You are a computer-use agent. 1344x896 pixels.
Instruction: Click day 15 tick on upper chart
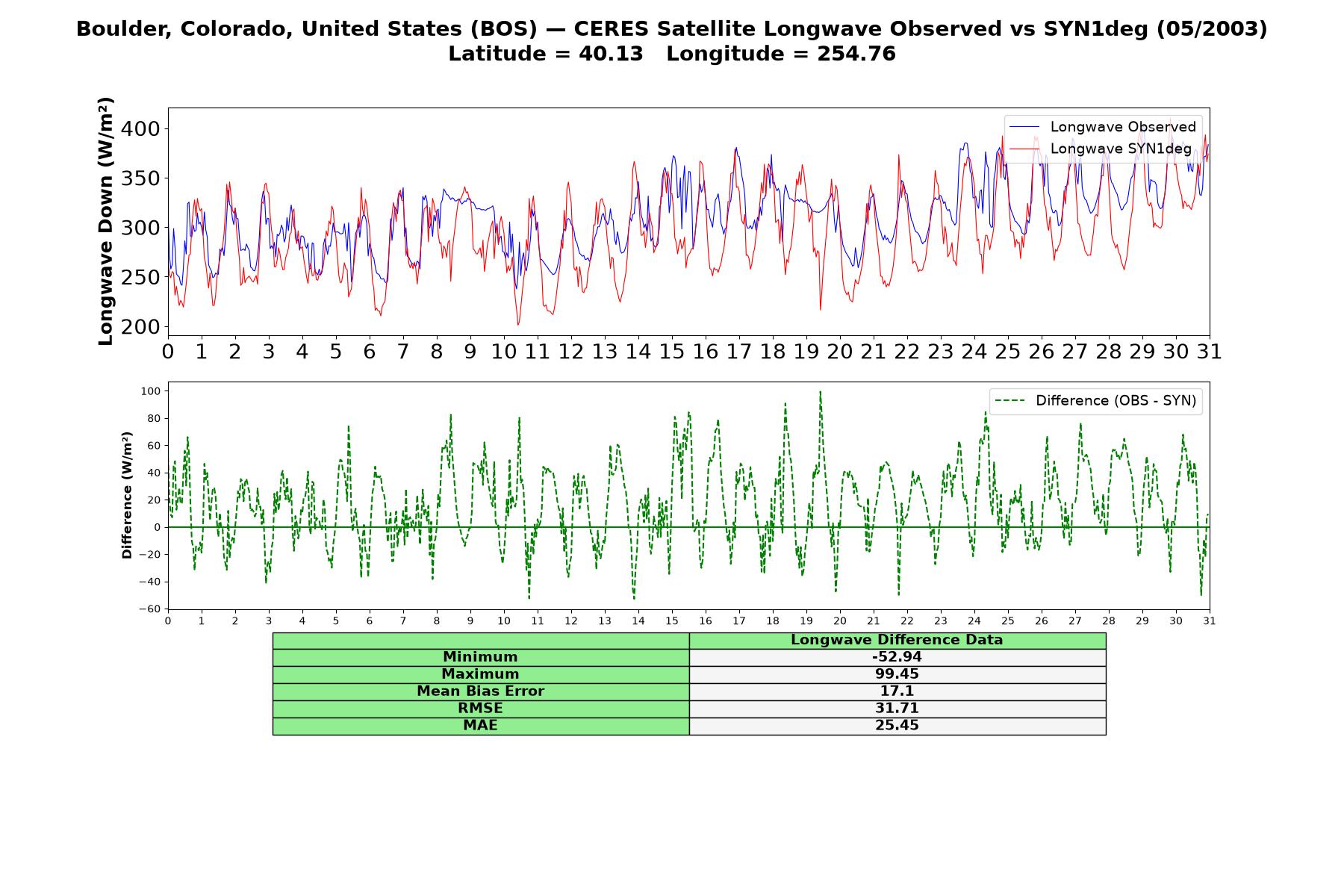(x=671, y=352)
